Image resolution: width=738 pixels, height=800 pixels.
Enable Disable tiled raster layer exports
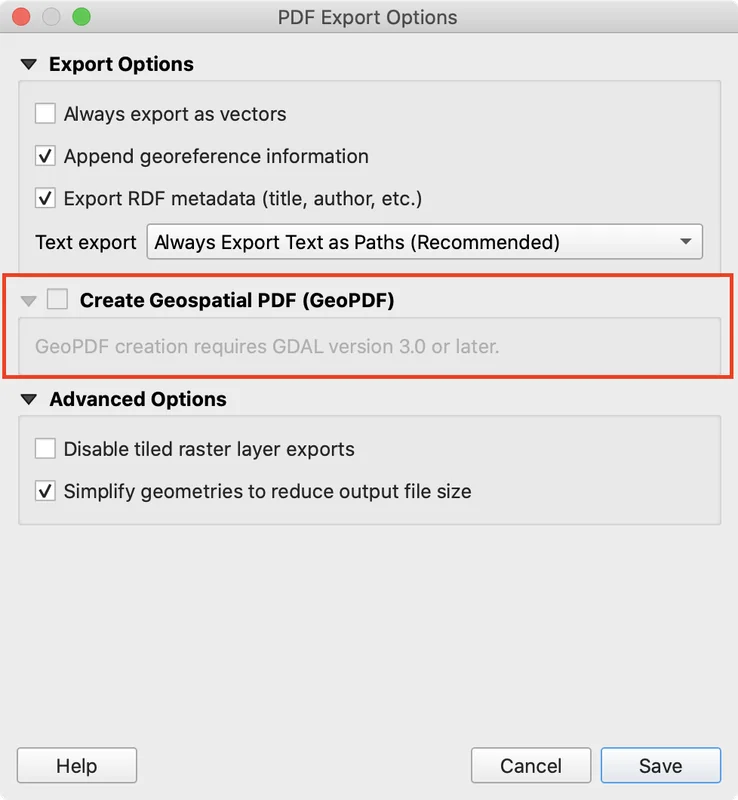pyautogui.click(x=45, y=449)
